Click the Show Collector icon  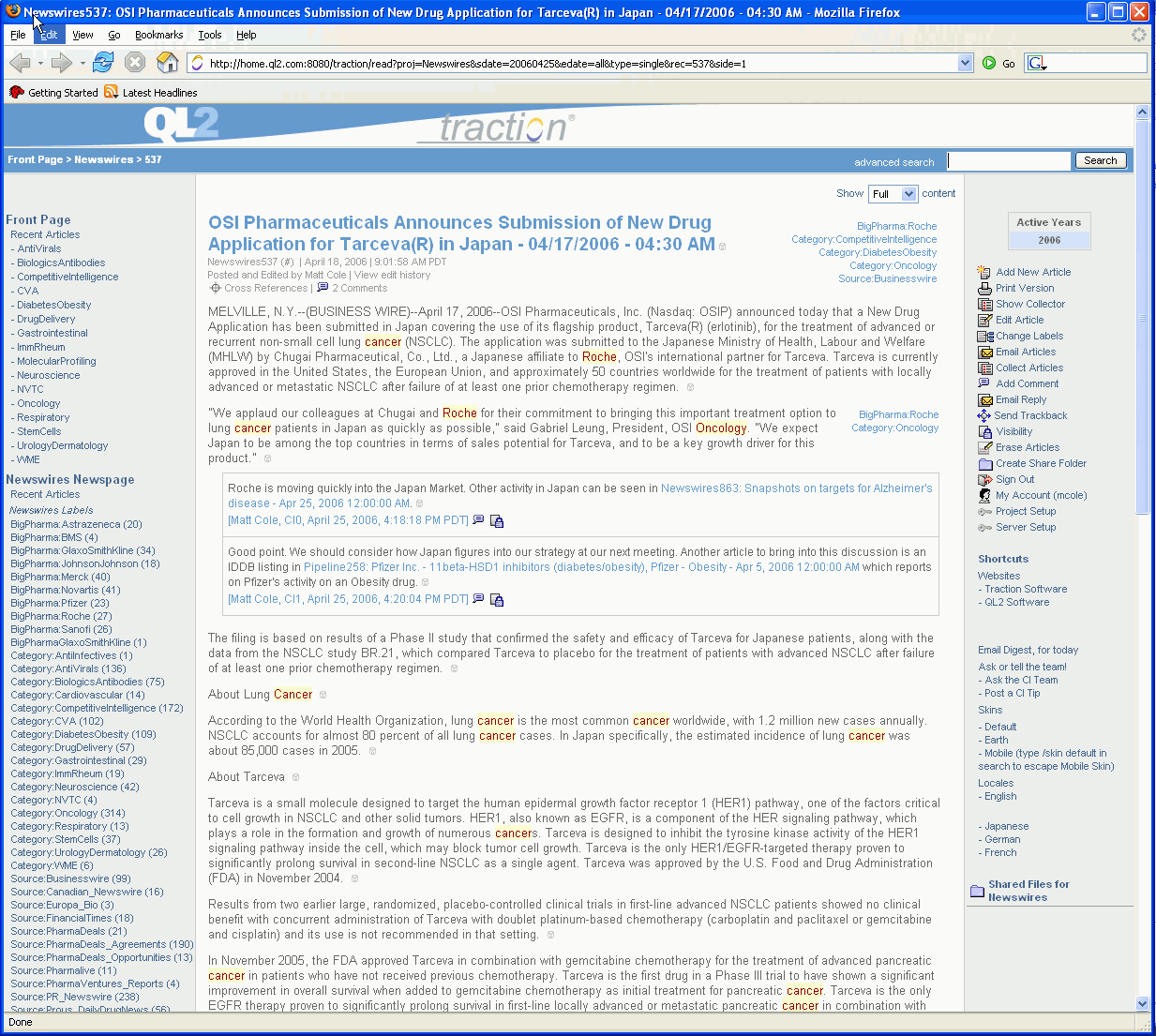pos(984,304)
